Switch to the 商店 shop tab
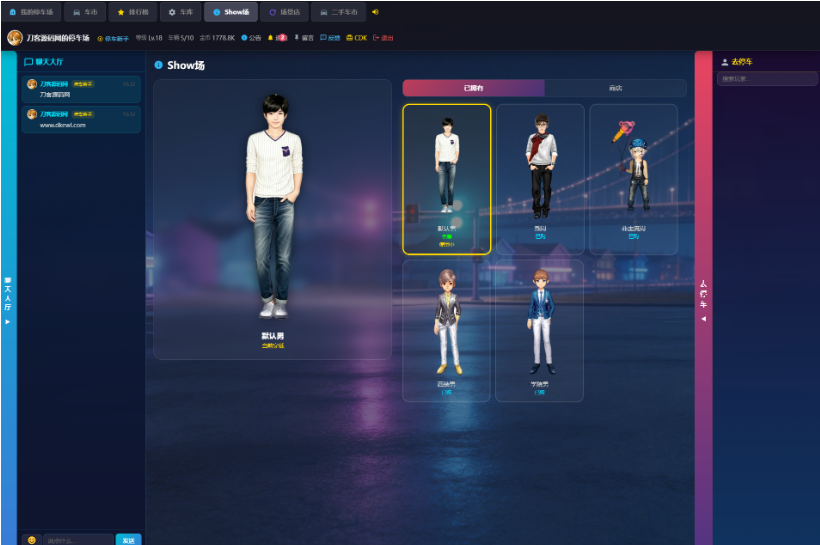Viewport: 820px width, 545px height. (616, 88)
